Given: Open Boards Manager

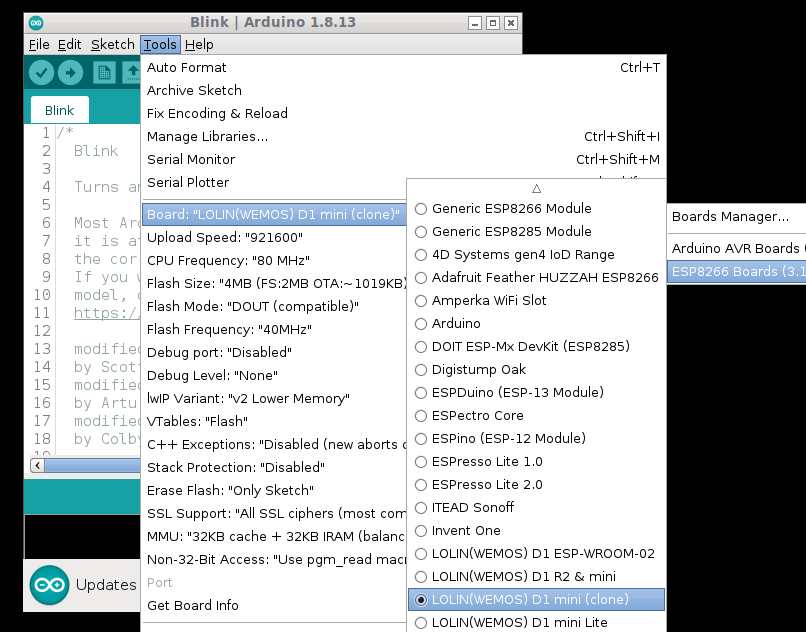Looking at the screenshot, I should (737, 216).
